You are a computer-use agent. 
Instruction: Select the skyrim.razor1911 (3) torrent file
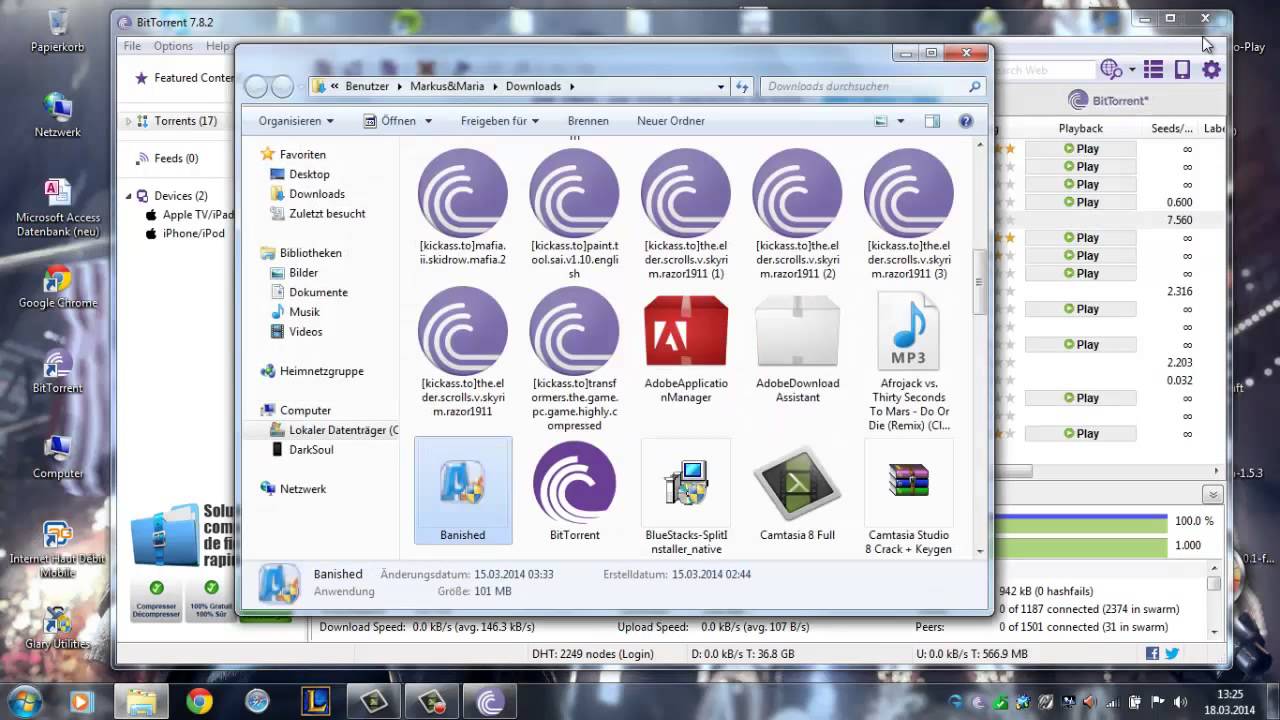(x=909, y=214)
